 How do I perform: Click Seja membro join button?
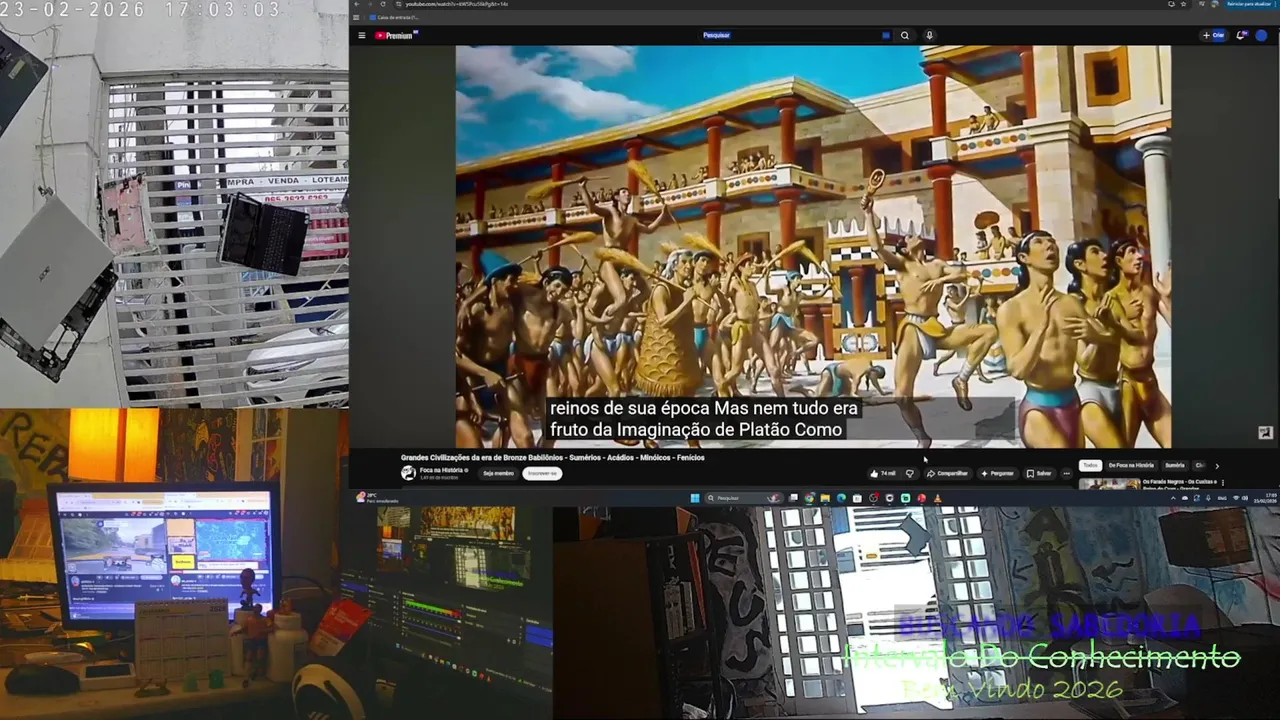pos(498,473)
